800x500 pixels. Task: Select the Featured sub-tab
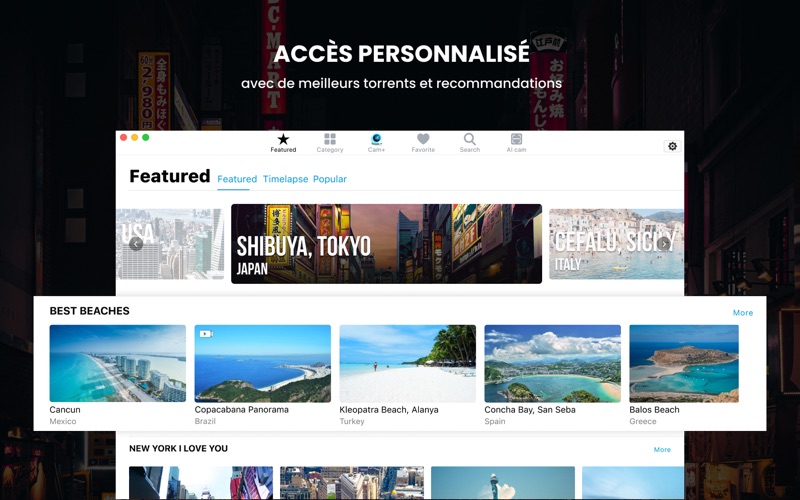[x=237, y=179]
